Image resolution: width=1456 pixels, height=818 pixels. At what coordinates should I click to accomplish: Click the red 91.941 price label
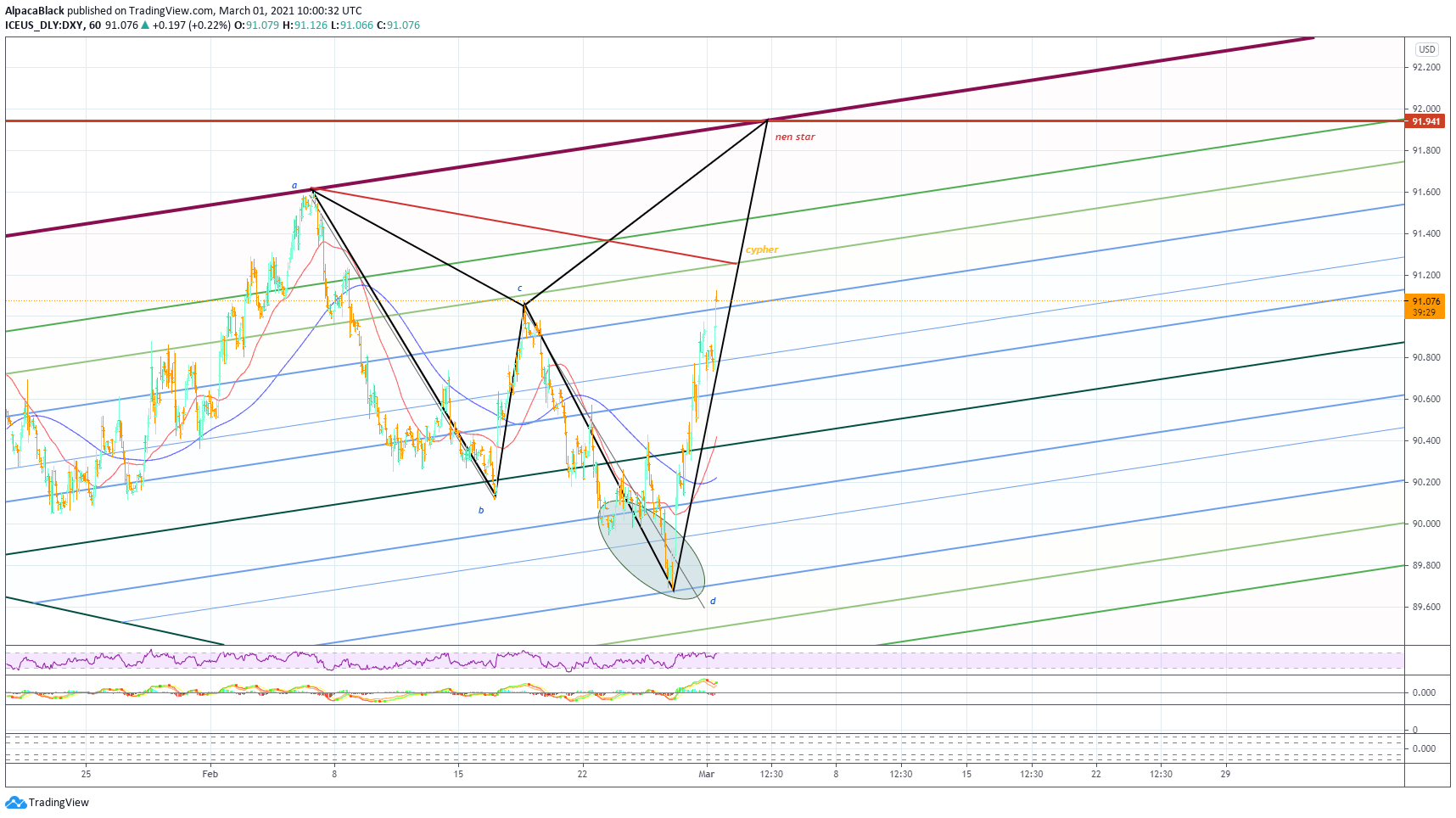1425,121
